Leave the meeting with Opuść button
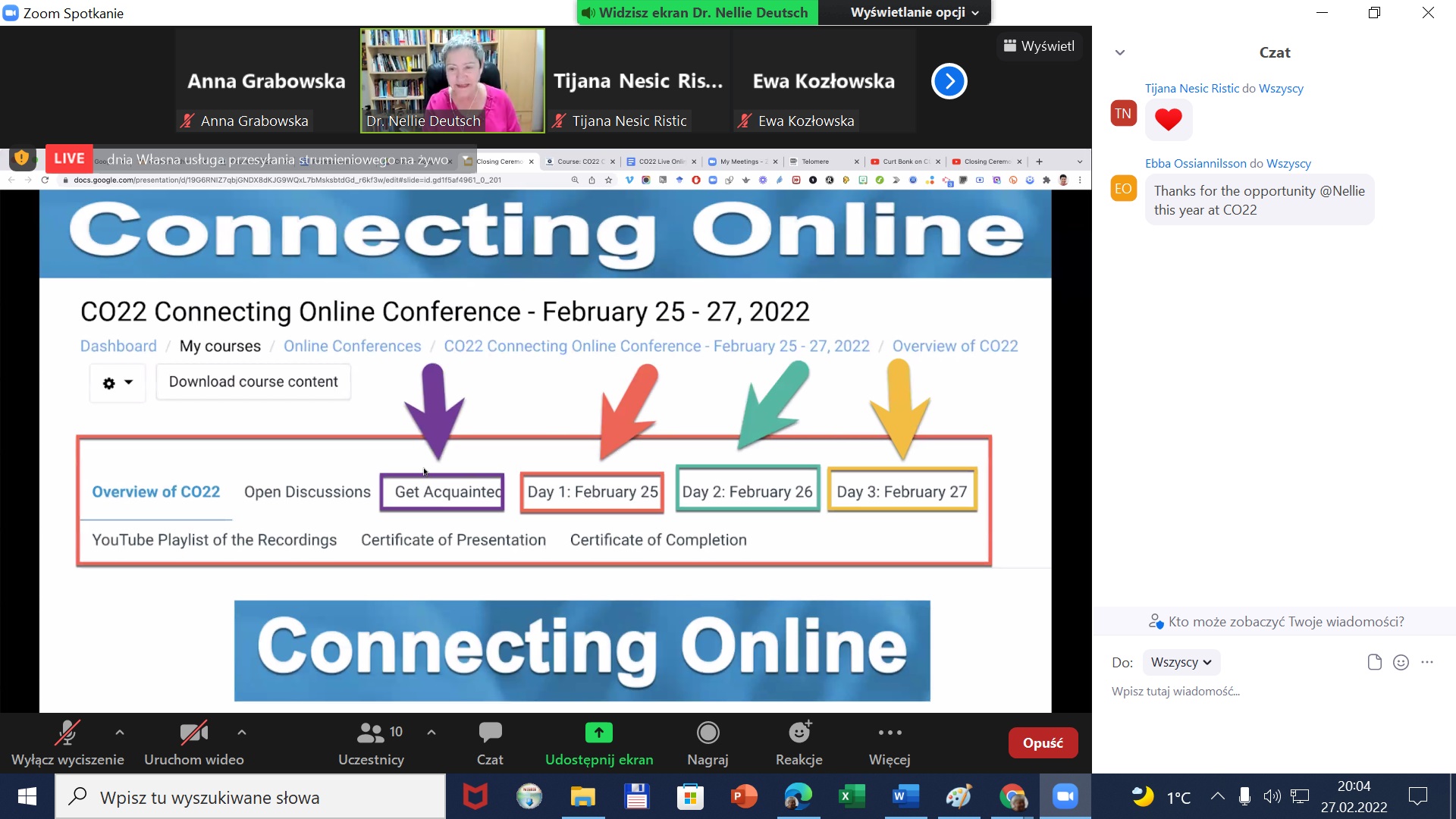1456x819 pixels. point(1043,743)
